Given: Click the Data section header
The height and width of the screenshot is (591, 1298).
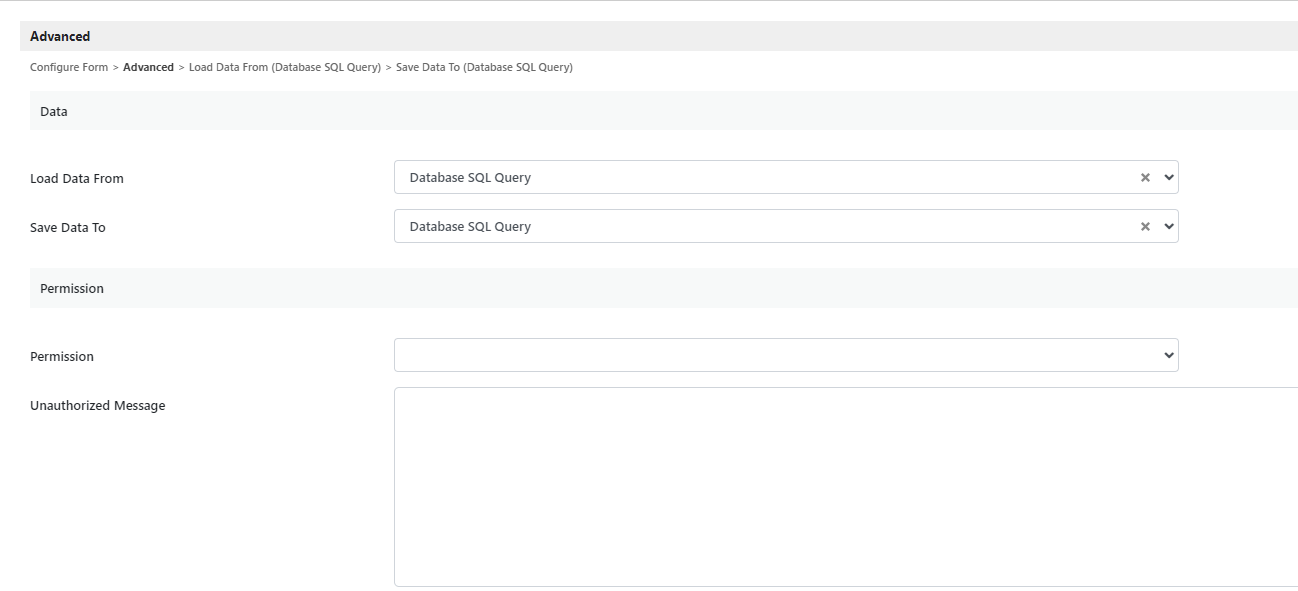Looking at the screenshot, I should point(54,112).
